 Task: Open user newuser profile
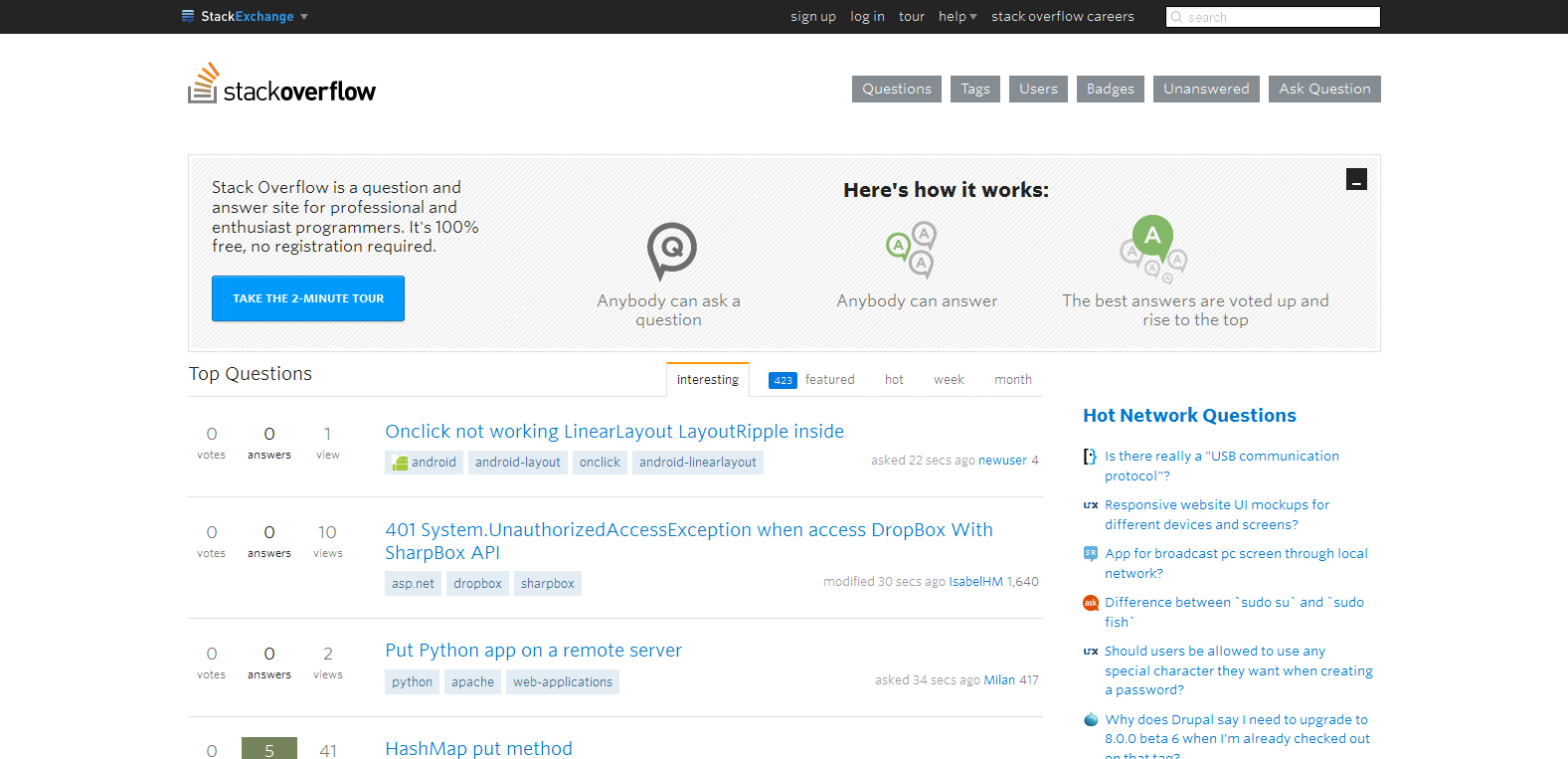(x=1002, y=461)
